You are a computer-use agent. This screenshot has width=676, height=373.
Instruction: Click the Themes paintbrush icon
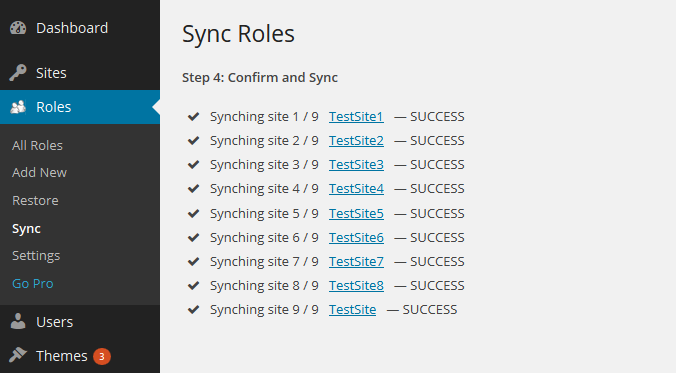pos(18,355)
